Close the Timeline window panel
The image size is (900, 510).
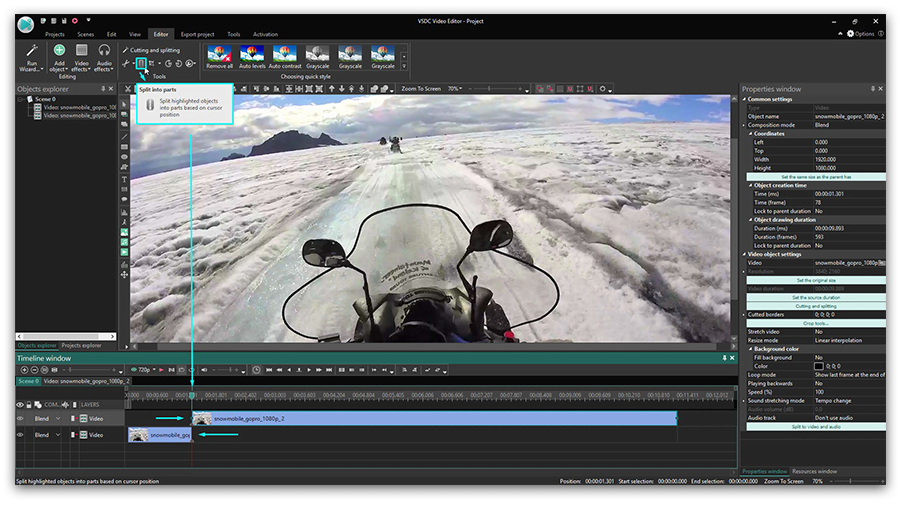click(x=732, y=358)
